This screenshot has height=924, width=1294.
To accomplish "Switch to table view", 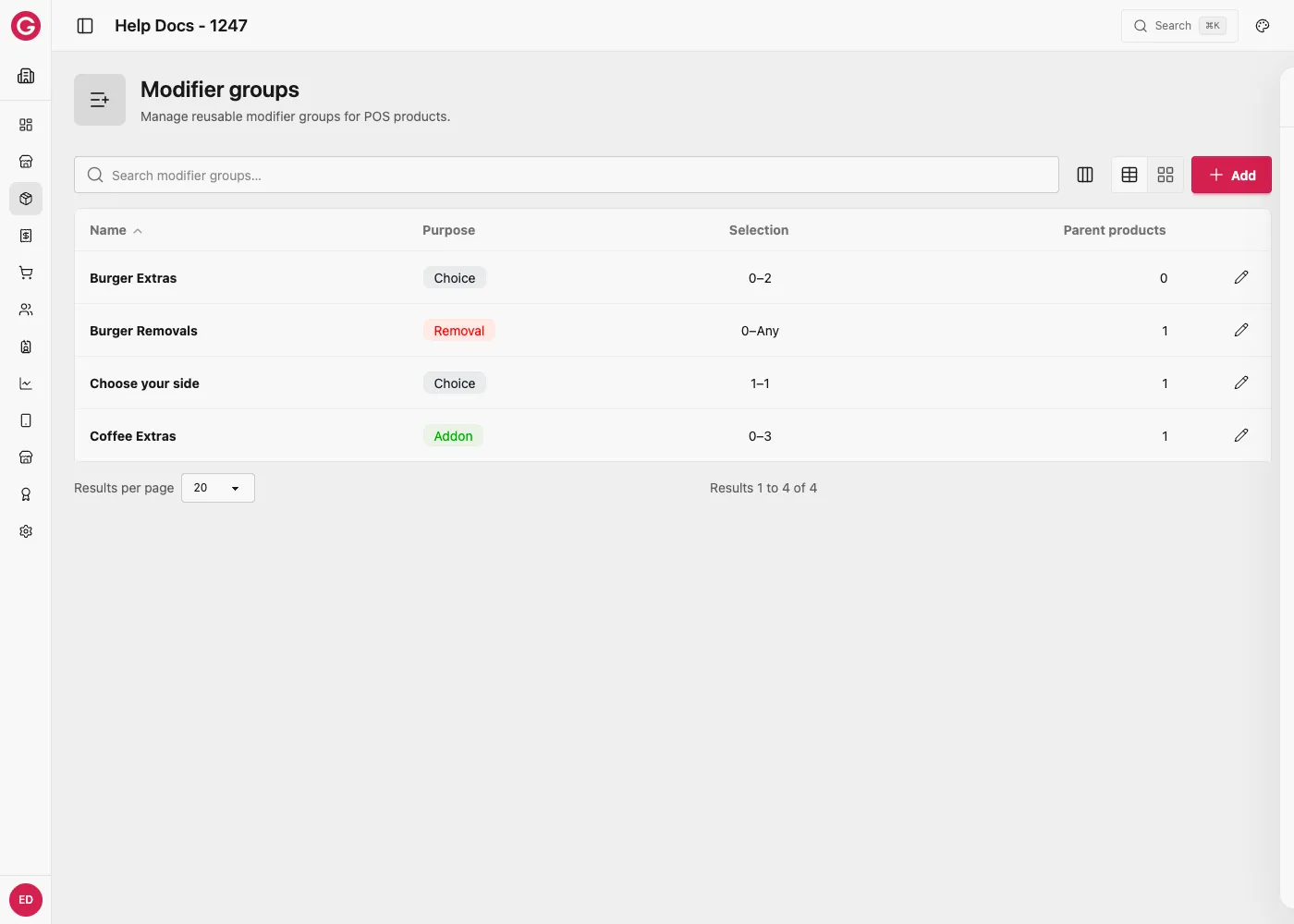I will coord(1129,175).
